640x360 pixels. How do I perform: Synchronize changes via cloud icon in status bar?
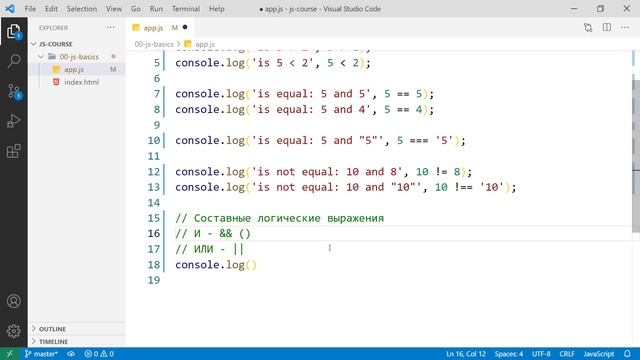[71, 354]
